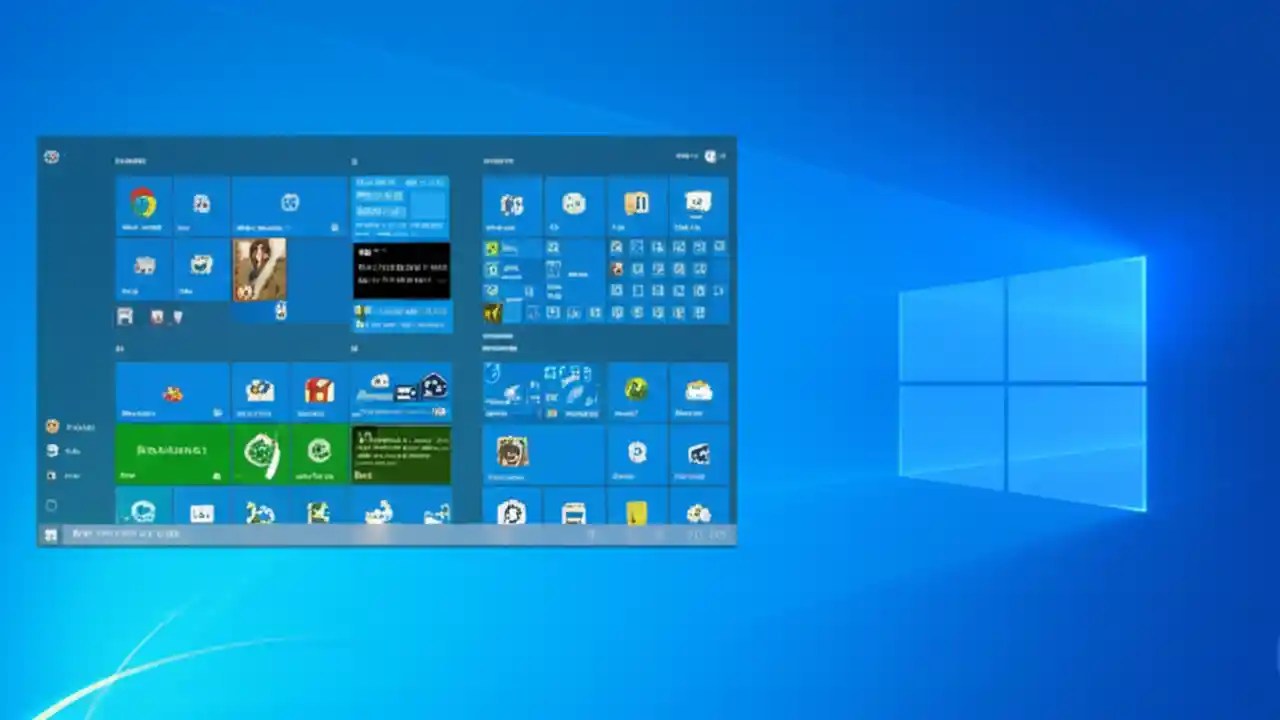Click the tile group's move handle
Viewport: 1280px width, 720px height.
354,160
